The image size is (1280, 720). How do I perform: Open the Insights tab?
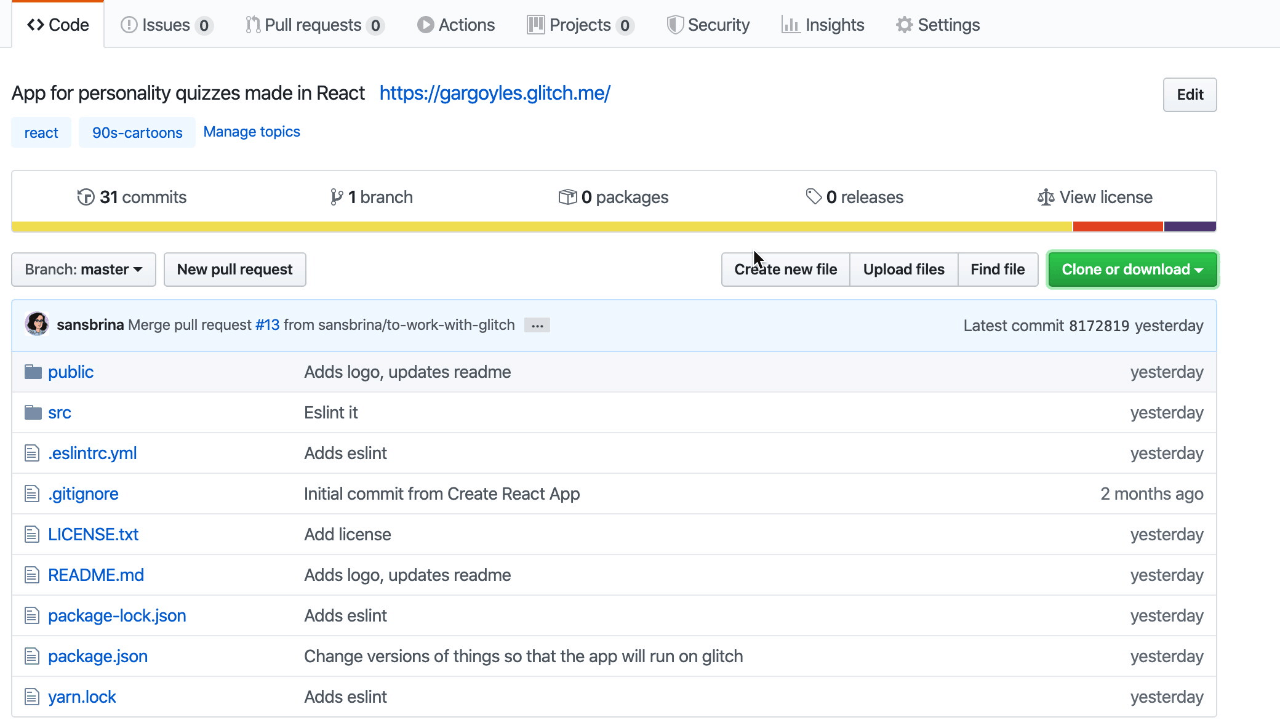tap(823, 24)
